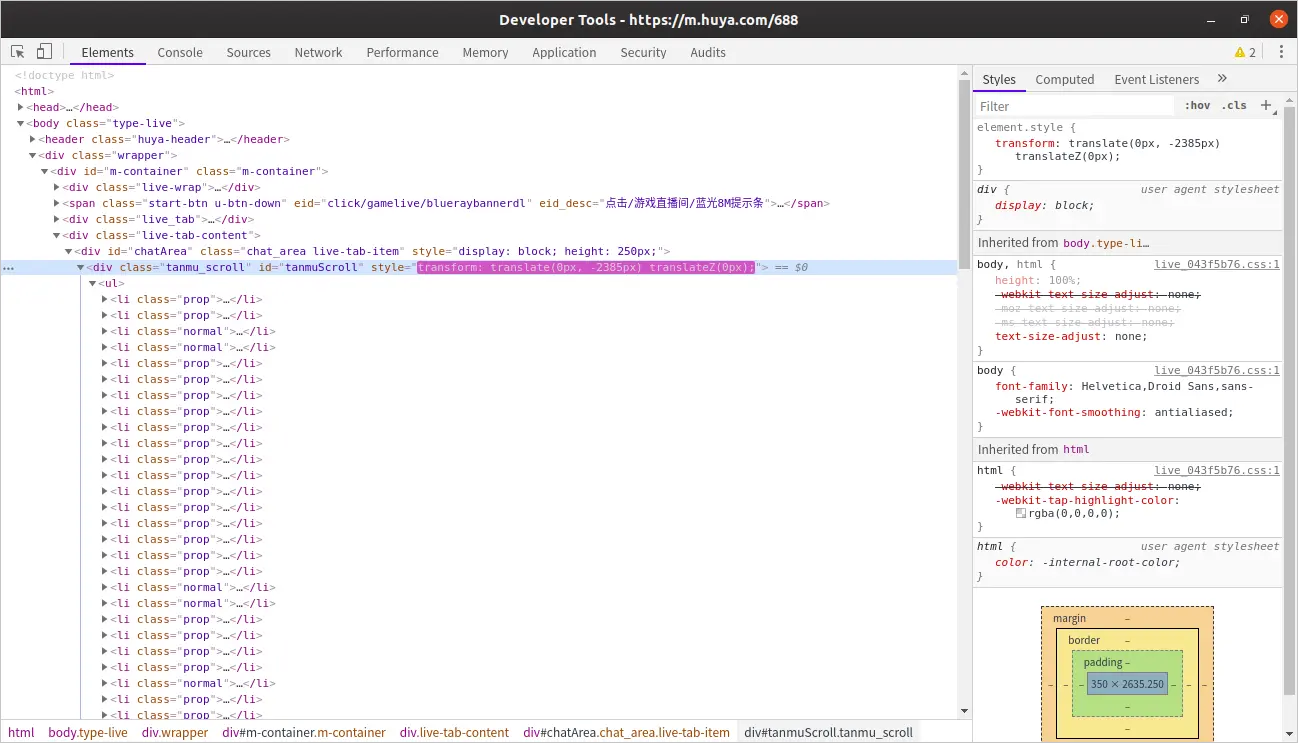1298x743 pixels.
Task: Open the warnings count indicator
Action: (x=1245, y=52)
